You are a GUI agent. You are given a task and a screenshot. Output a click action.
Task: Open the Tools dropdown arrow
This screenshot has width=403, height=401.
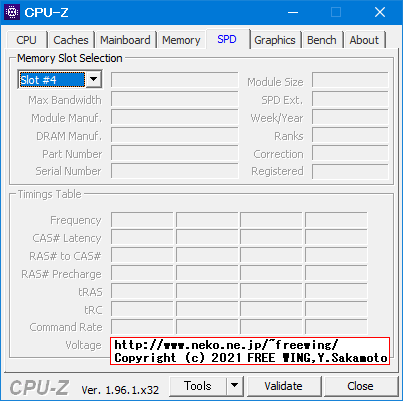point(235,386)
